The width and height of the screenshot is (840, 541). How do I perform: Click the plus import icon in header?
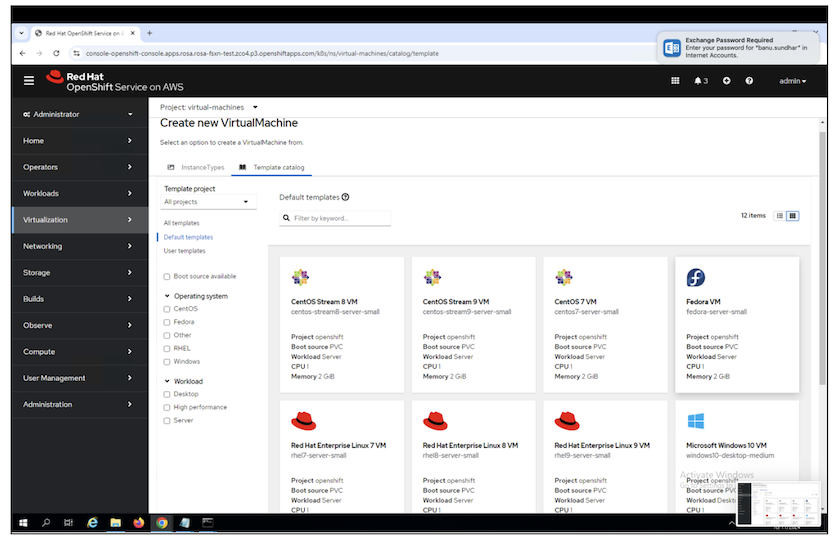point(726,81)
